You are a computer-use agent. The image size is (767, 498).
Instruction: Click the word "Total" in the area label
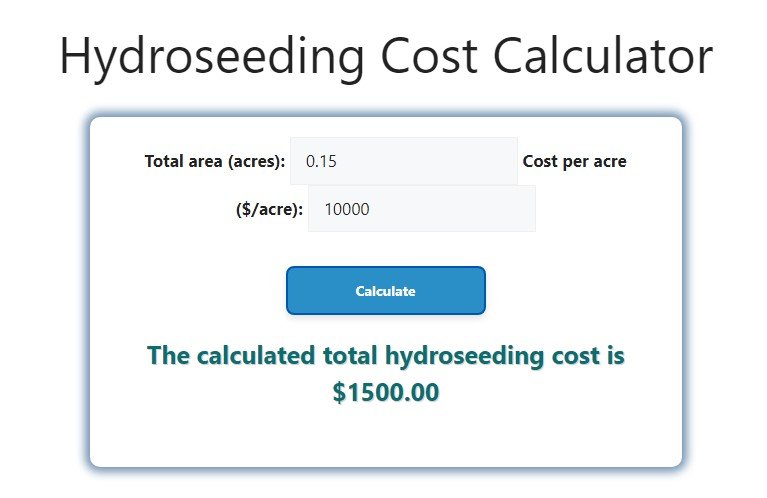165,161
